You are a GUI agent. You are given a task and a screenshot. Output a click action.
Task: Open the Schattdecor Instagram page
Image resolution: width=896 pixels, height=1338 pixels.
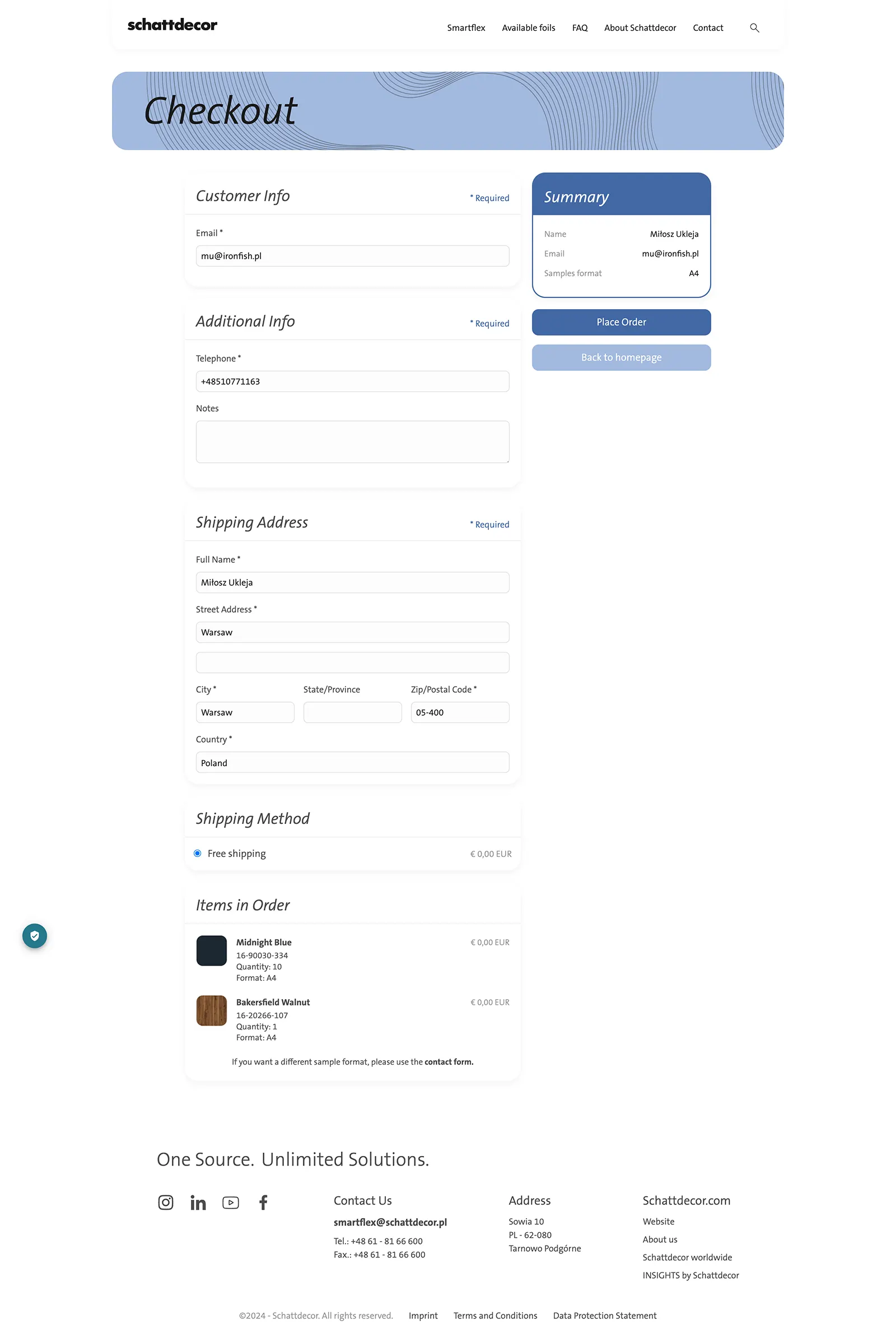click(165, 1202)
